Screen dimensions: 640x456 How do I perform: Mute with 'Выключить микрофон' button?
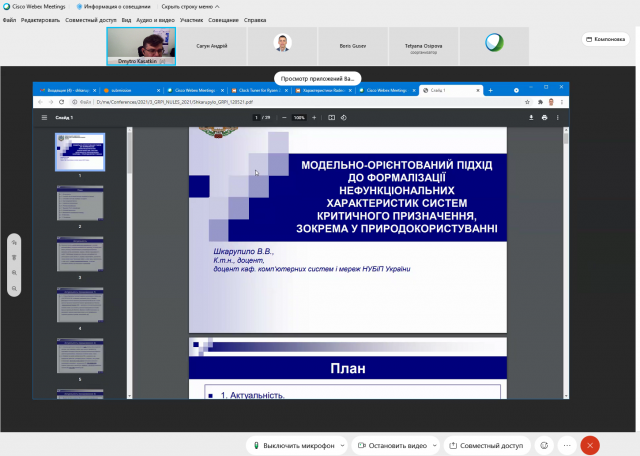pyautogui.click(x=294, y=445)
